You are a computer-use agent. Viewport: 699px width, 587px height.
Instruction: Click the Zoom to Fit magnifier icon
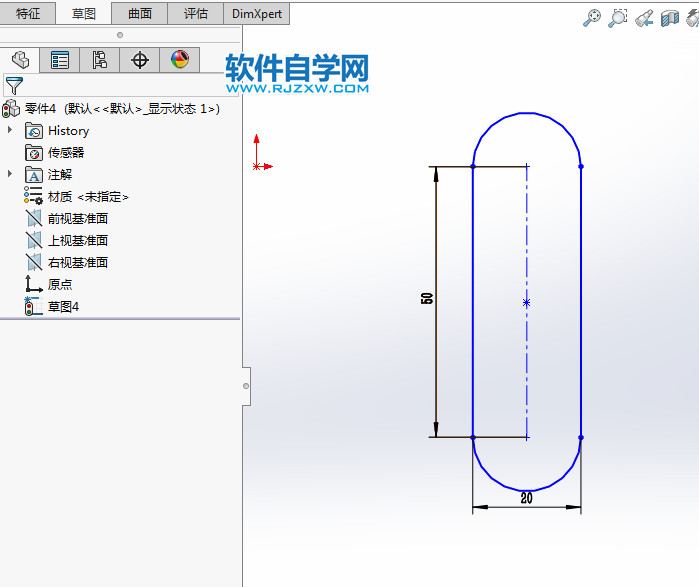pos(592,18)
